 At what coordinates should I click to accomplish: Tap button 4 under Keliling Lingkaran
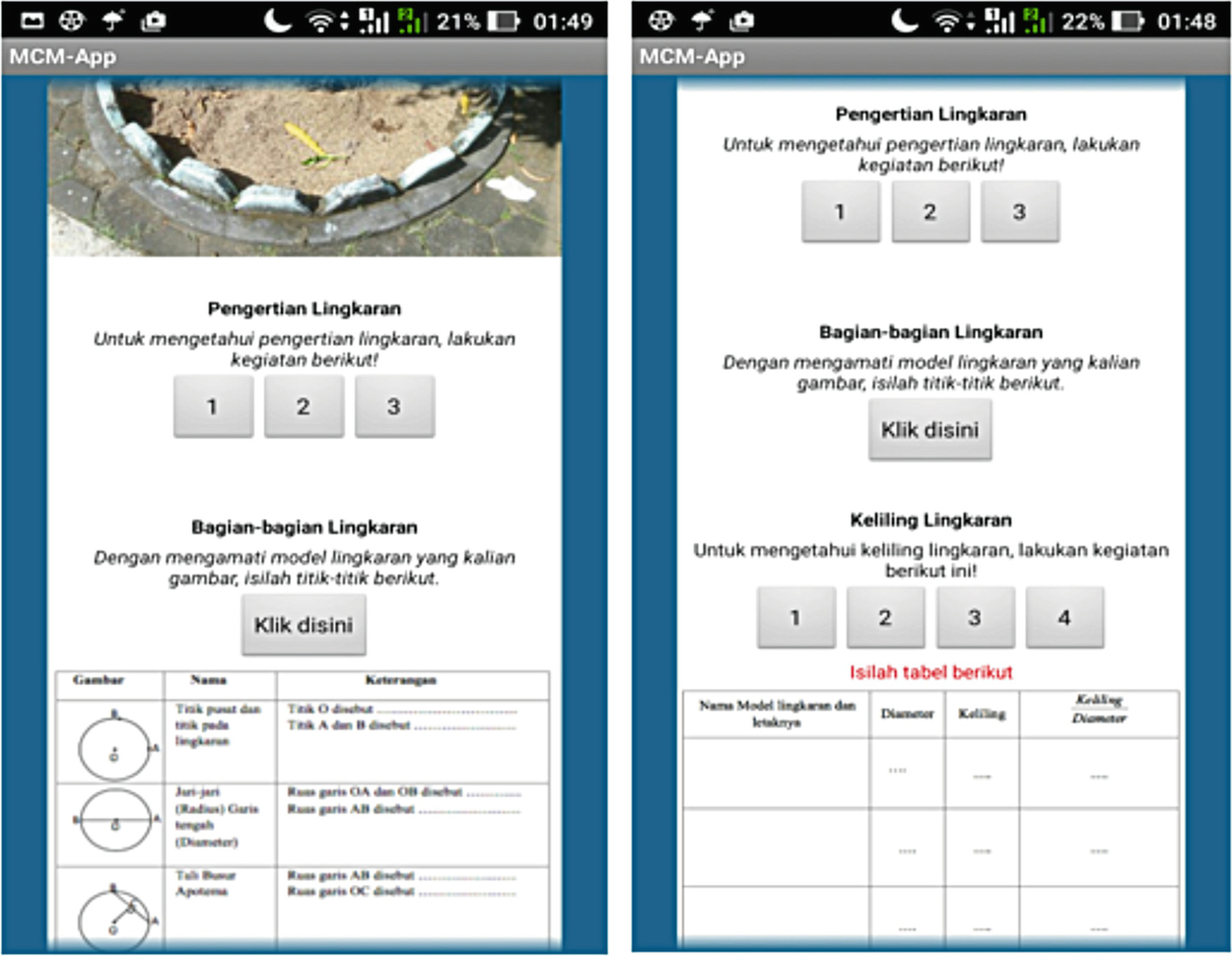point(1064,618)
